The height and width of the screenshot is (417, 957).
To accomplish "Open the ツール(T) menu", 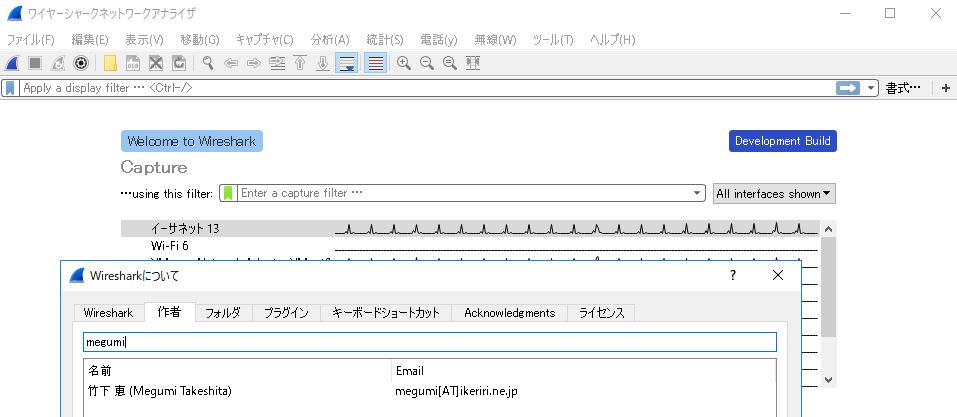I will 553,40.
